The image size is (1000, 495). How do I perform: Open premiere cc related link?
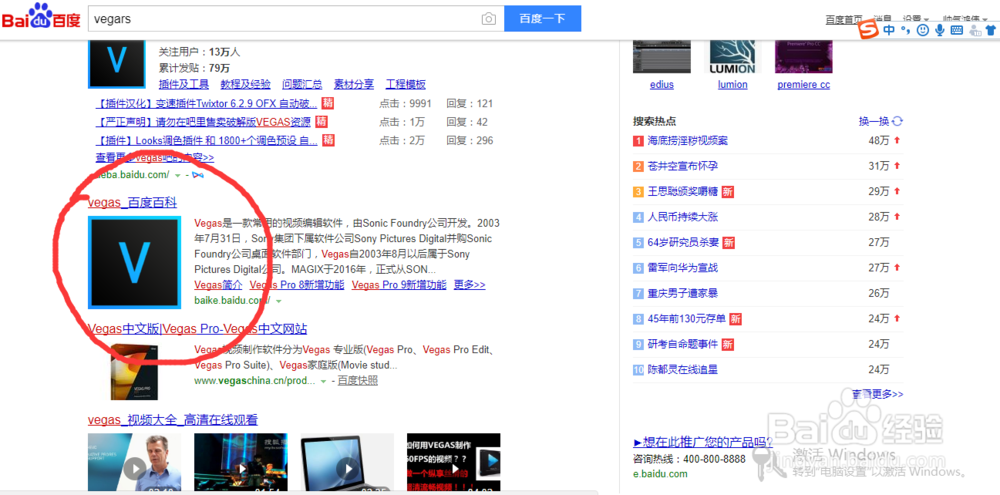(804, 85)
